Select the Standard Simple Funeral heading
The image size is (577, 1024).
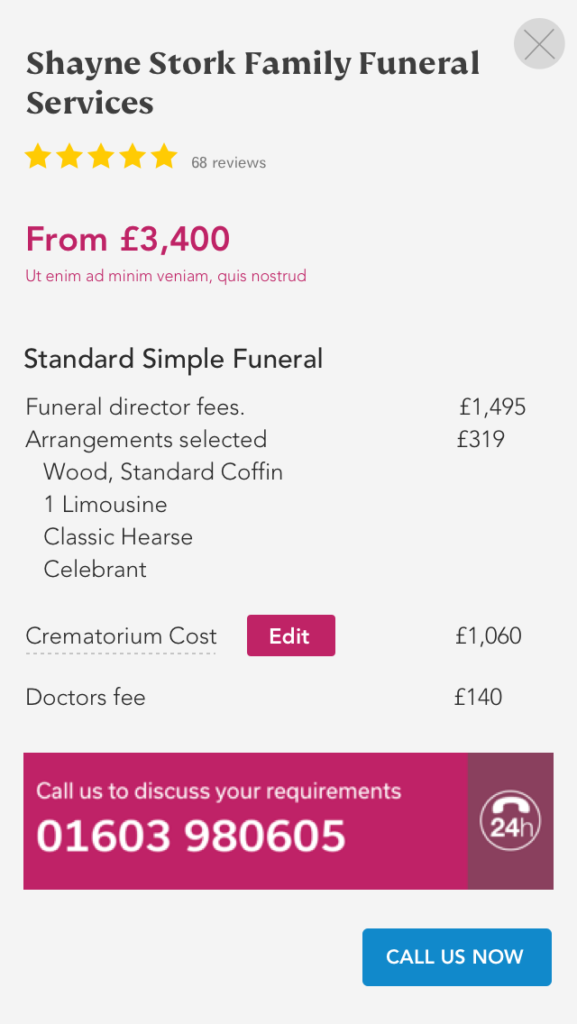[x=174, y=359]
